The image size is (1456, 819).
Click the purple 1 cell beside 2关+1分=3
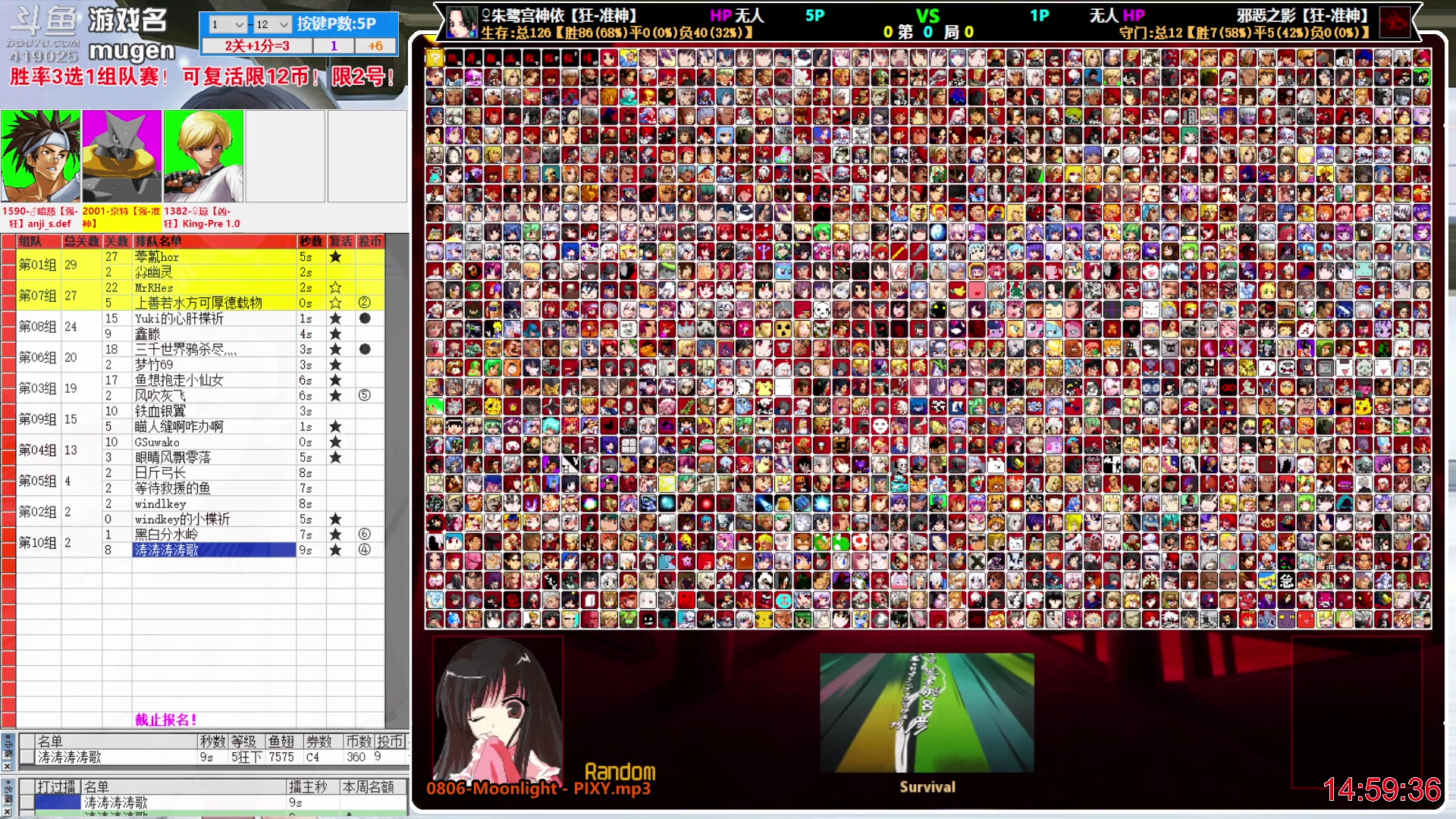(334, 45)
